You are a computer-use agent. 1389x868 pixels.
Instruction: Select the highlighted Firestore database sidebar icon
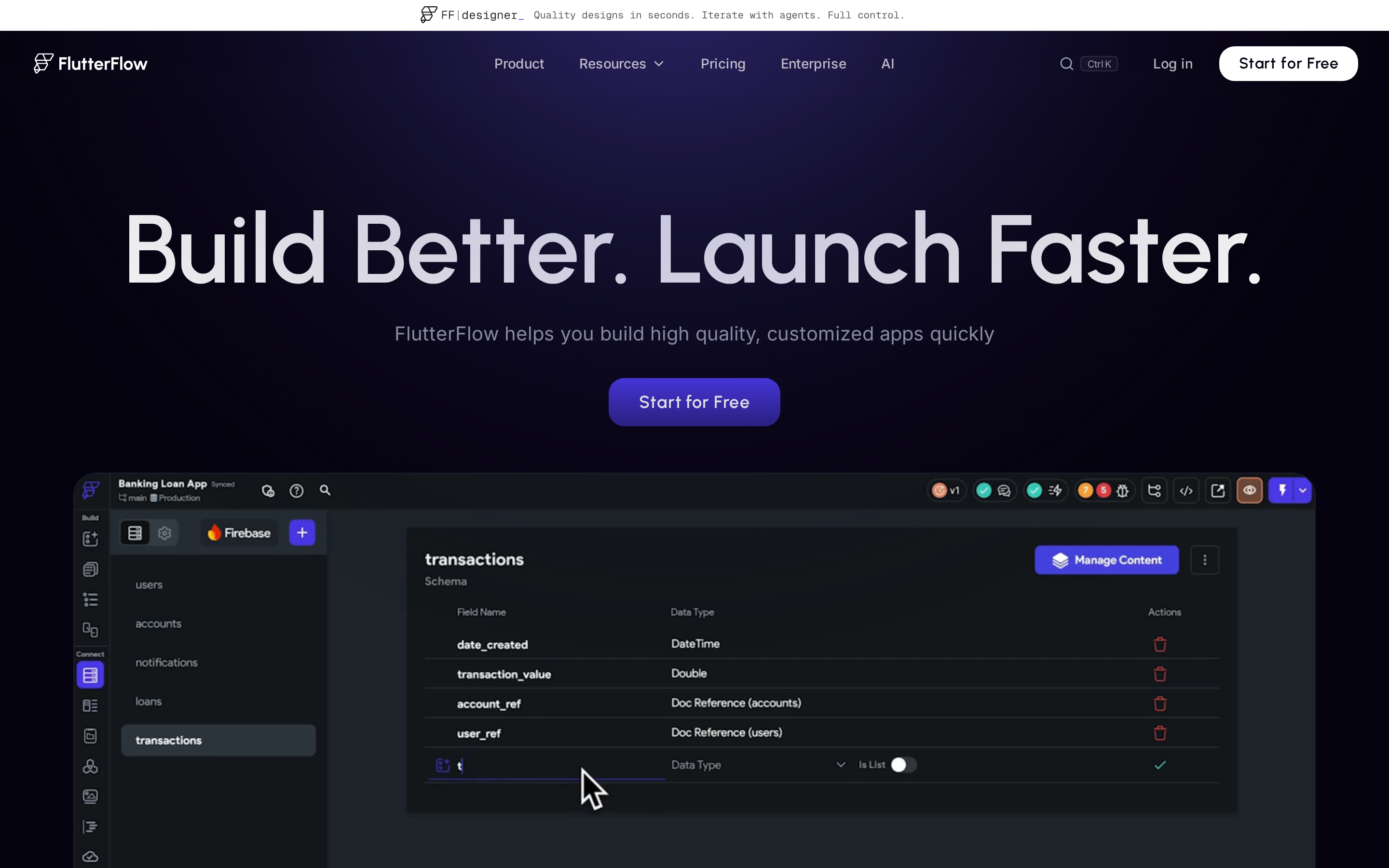click(90, 675)
